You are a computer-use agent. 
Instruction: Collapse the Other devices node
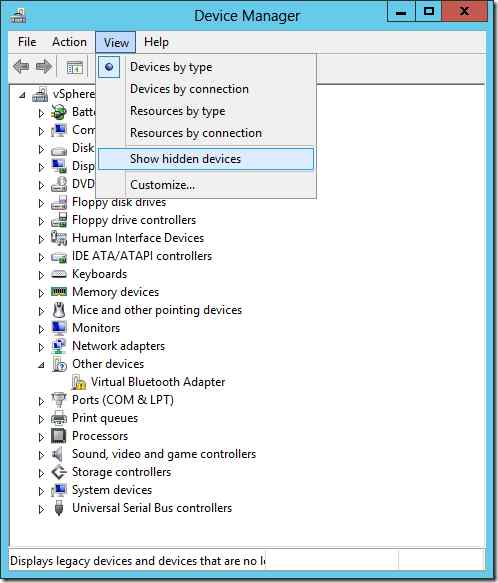pyautogui.click(x=41, y=365)
